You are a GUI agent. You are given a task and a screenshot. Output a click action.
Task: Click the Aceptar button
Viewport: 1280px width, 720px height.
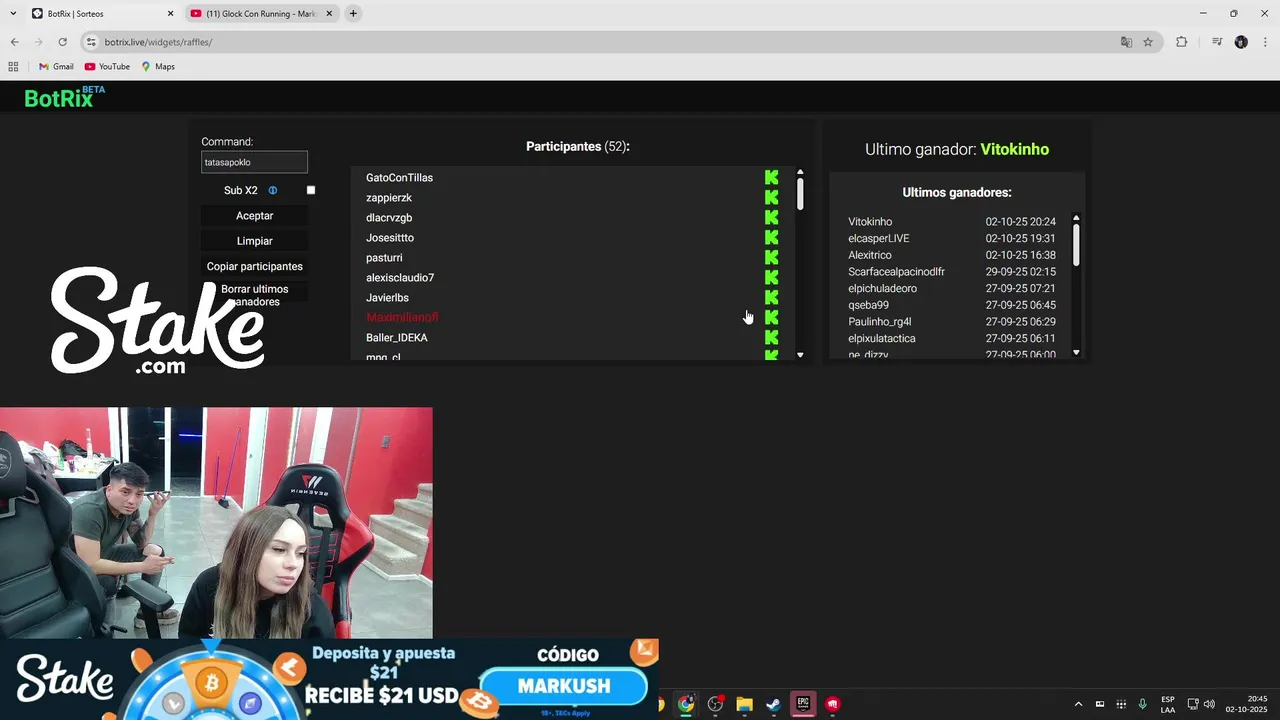(254, 216)
